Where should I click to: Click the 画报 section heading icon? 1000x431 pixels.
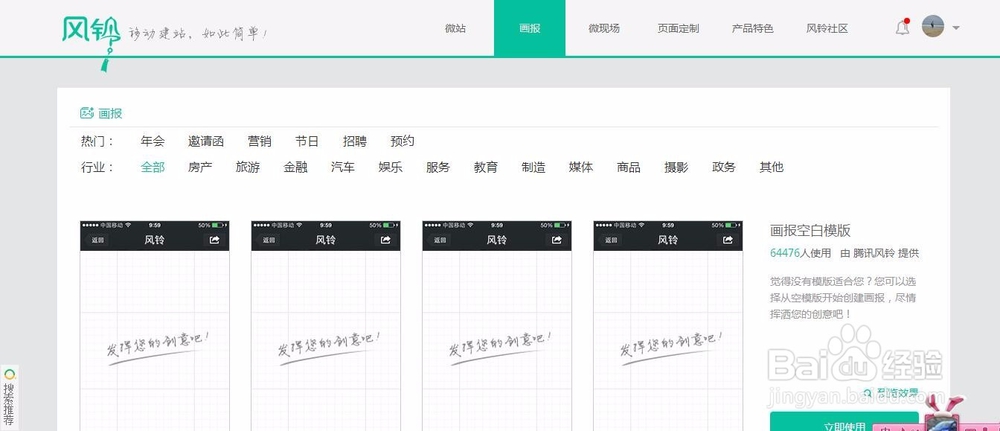click(87, 113)
